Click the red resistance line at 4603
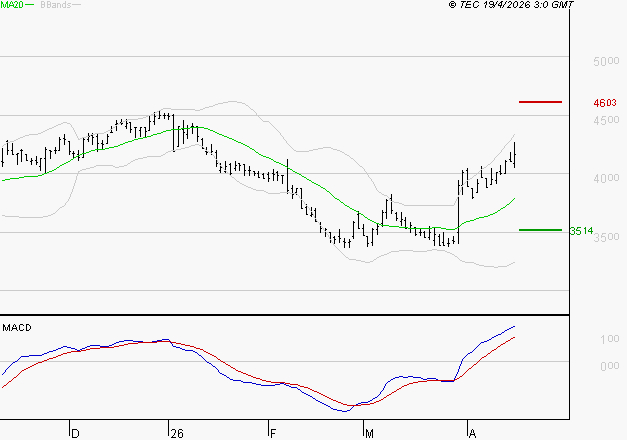 (x=540, y=102)
